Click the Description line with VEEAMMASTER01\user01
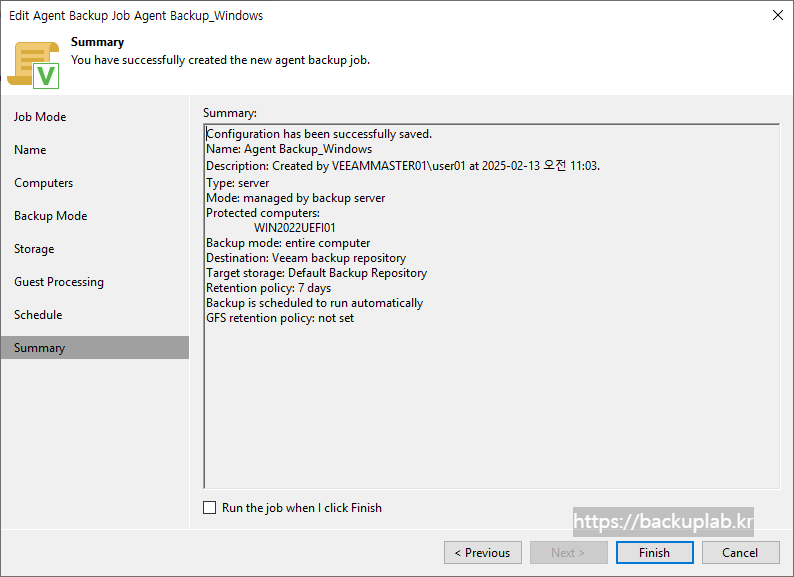The image size is (794, 577). [x=403, y=166]
